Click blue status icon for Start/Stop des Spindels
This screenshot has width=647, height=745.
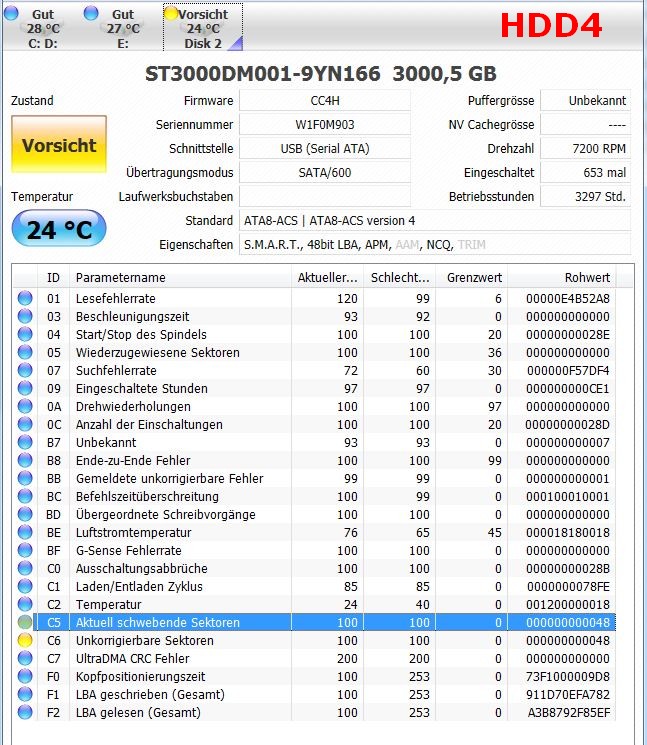coord(25,334)
